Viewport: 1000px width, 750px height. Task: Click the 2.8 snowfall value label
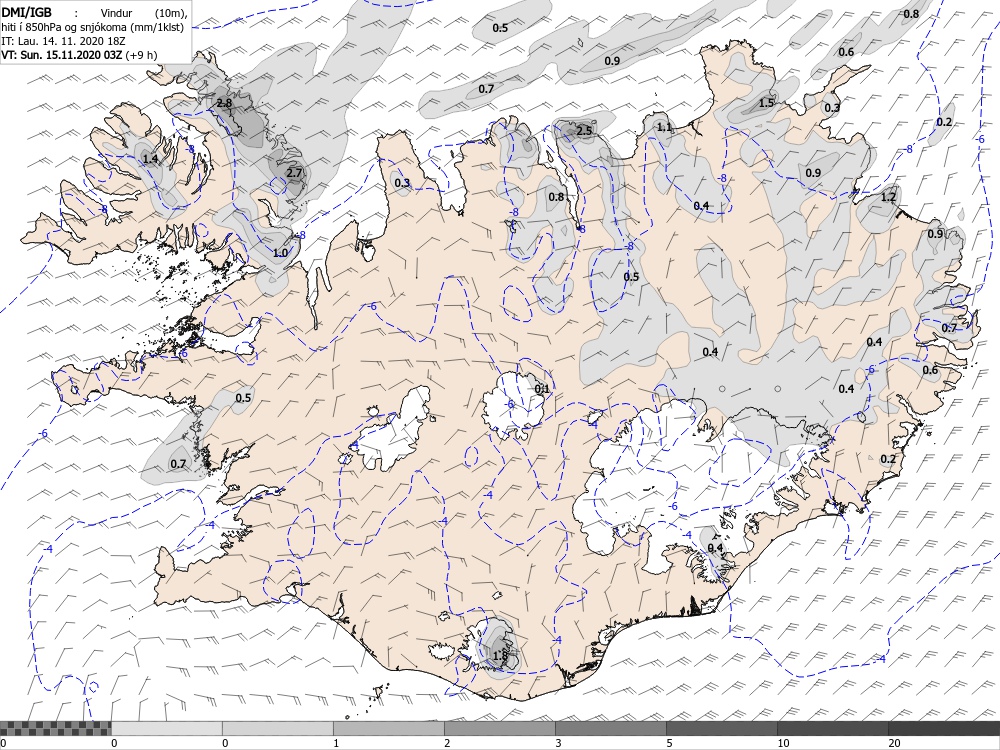coord(224,103)
